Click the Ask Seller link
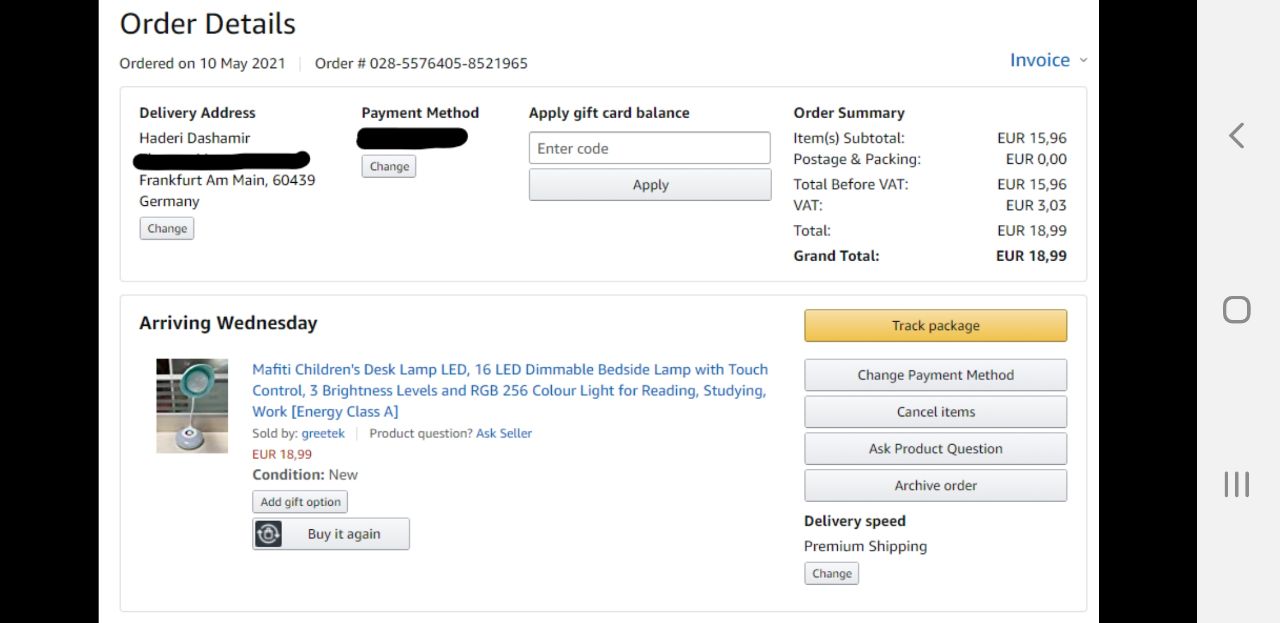The width and height of the screenshot is (1280, 623). [x=503, y=433]
